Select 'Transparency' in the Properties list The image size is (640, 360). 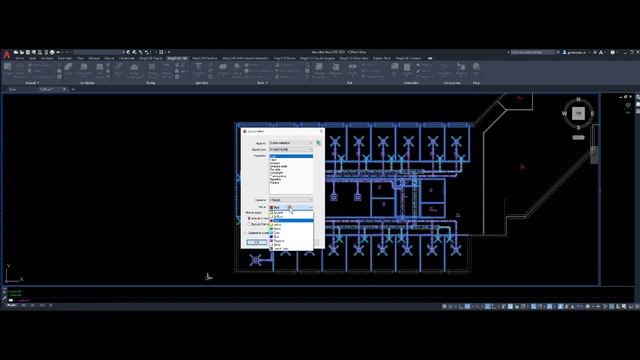291,176
